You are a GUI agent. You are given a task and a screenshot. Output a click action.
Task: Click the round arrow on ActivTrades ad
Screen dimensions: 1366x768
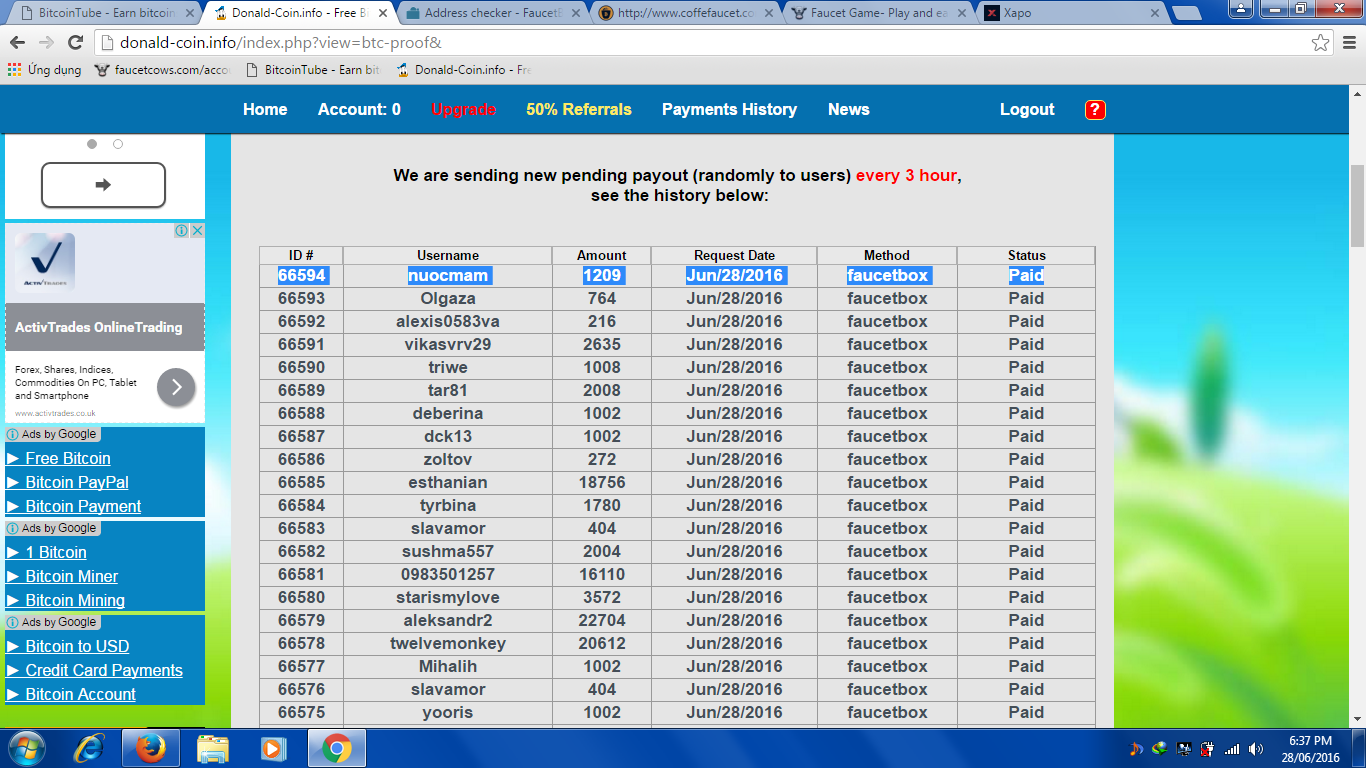pos(176,387)
